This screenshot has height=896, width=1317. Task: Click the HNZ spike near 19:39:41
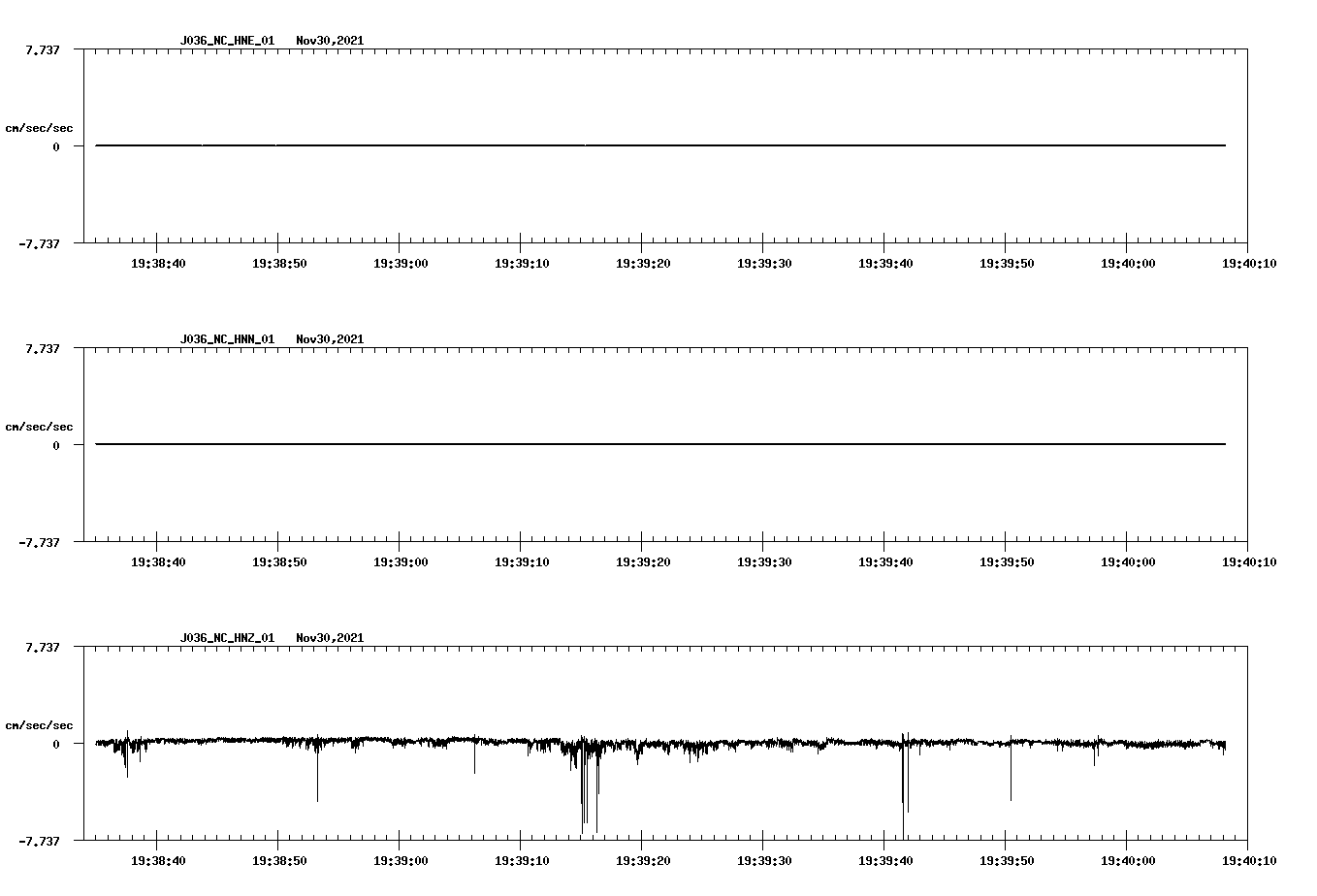904,785
